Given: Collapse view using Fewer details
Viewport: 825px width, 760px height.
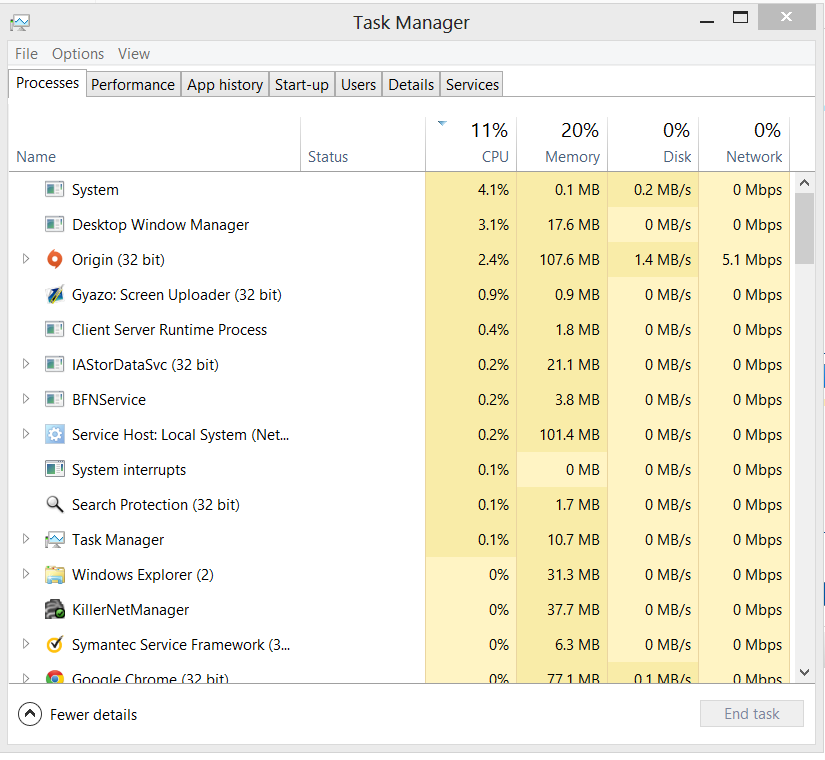Looking at the screenshot, I should 78,714.
